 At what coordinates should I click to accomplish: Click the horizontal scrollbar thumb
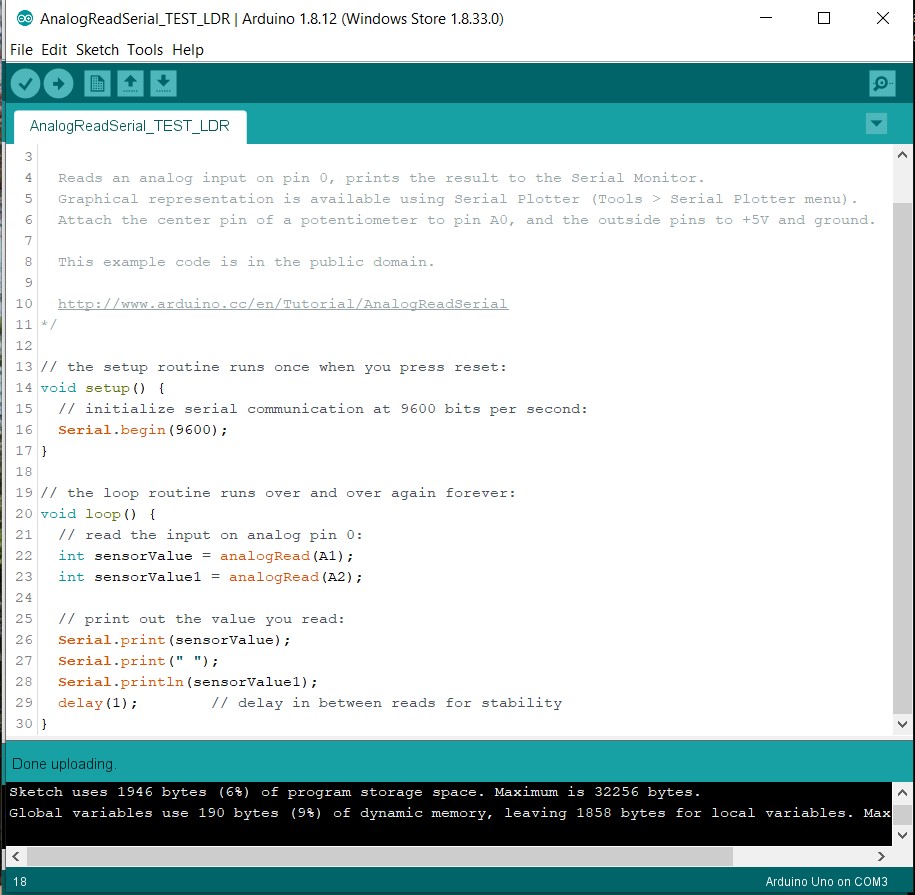(380, 856)
